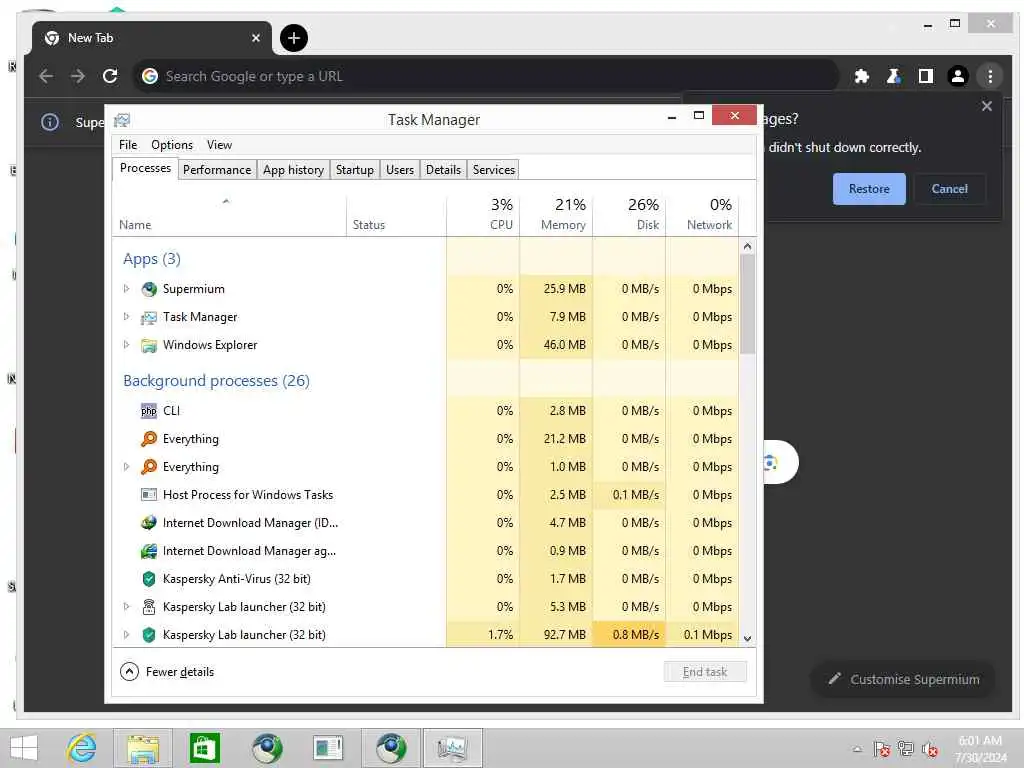Screen dimensions: 1024x768
Task: Go back in the browser
Action: point(46,76)
